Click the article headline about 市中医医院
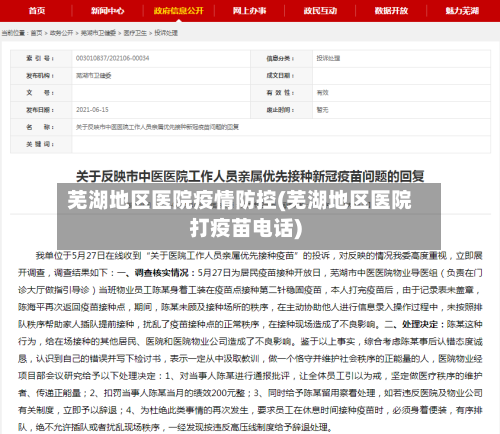This screenshot has height=434, width=500. coord(250,176)
